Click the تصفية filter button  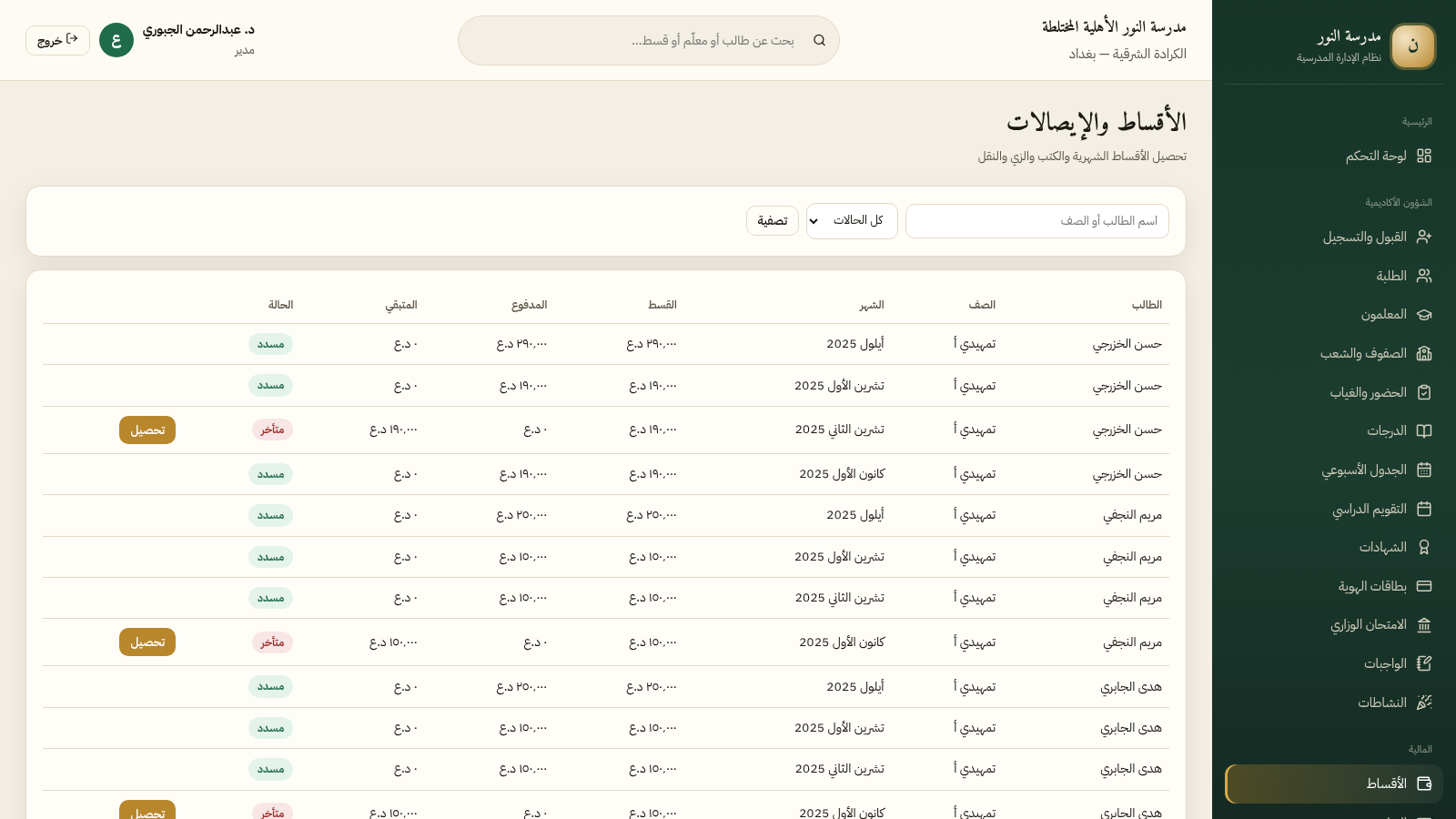[x=773, y=221]
